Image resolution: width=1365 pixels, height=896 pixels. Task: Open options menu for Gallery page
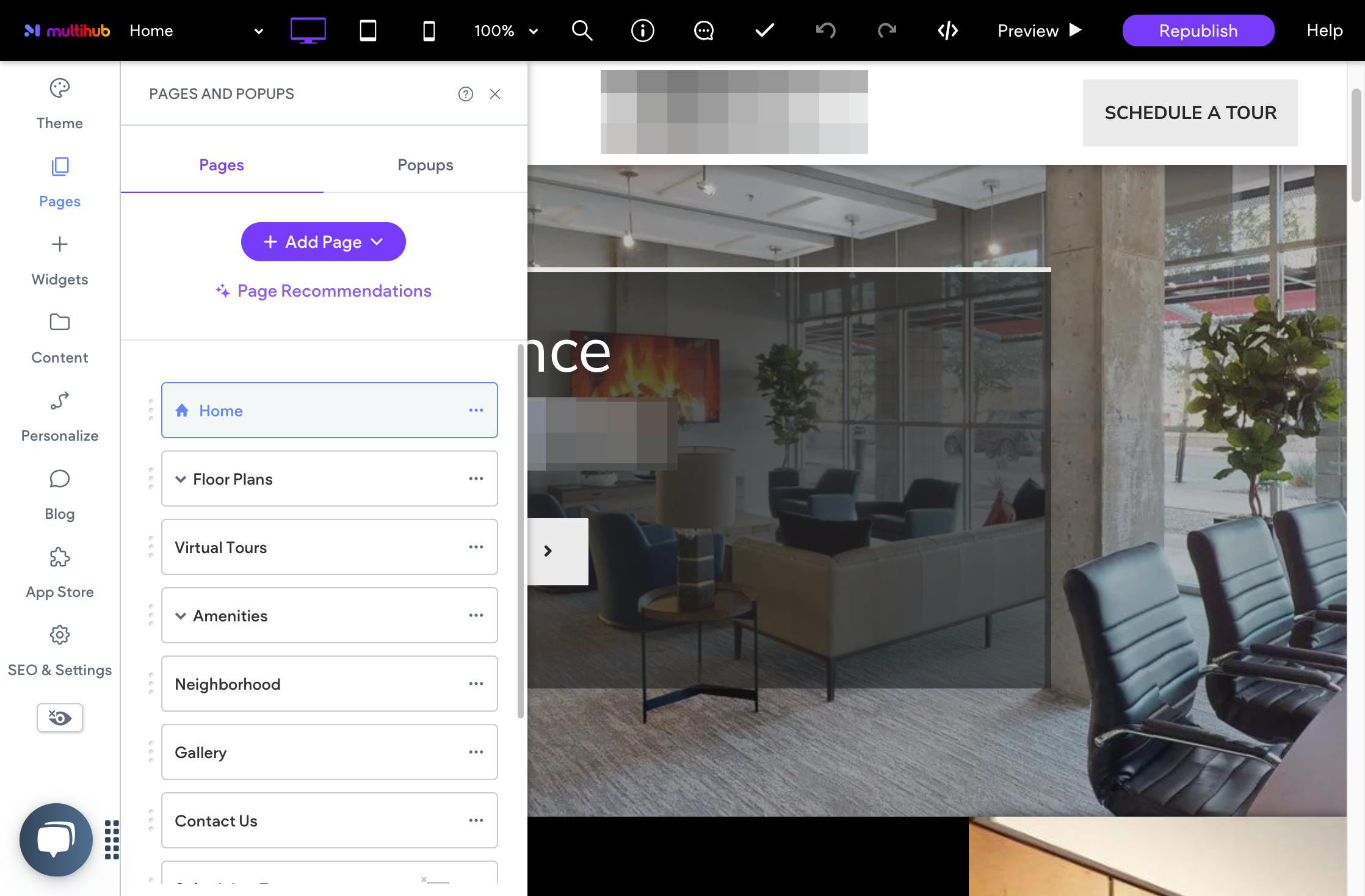476,752
